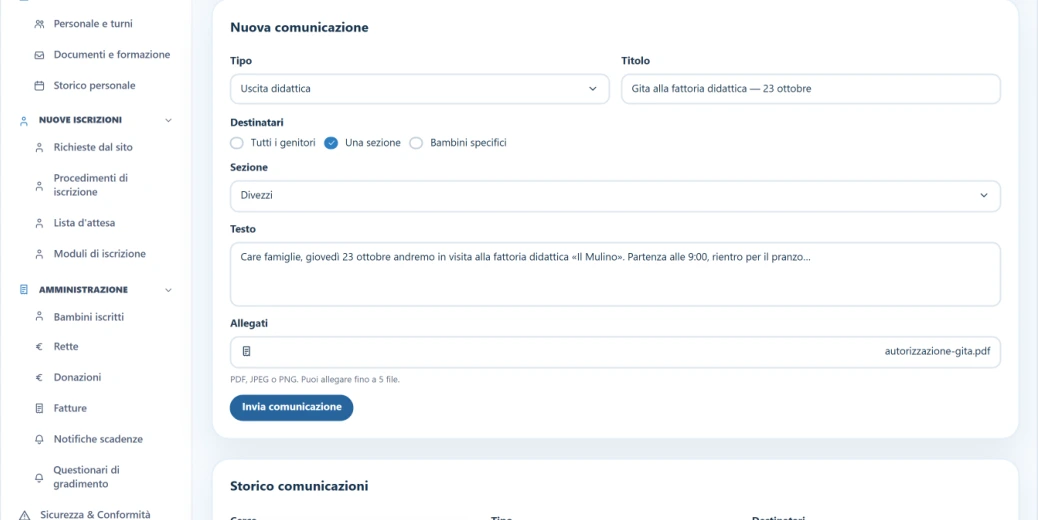Click the person icon beside NUOVE ISCRIZIONI
Viewport: 1038px width, 520px height.
[x=24, y=120]
